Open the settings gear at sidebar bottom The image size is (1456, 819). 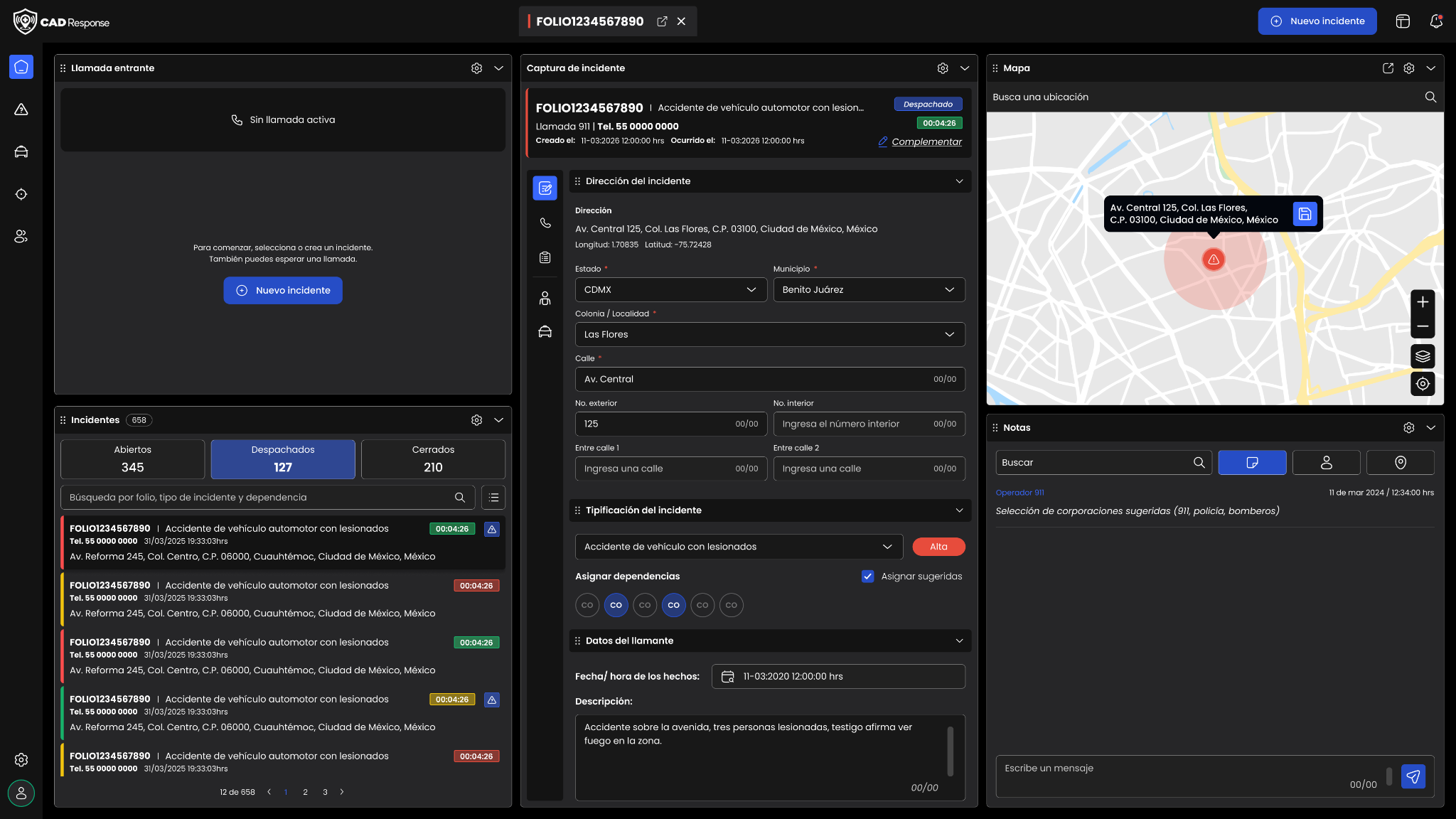[21, 760]
